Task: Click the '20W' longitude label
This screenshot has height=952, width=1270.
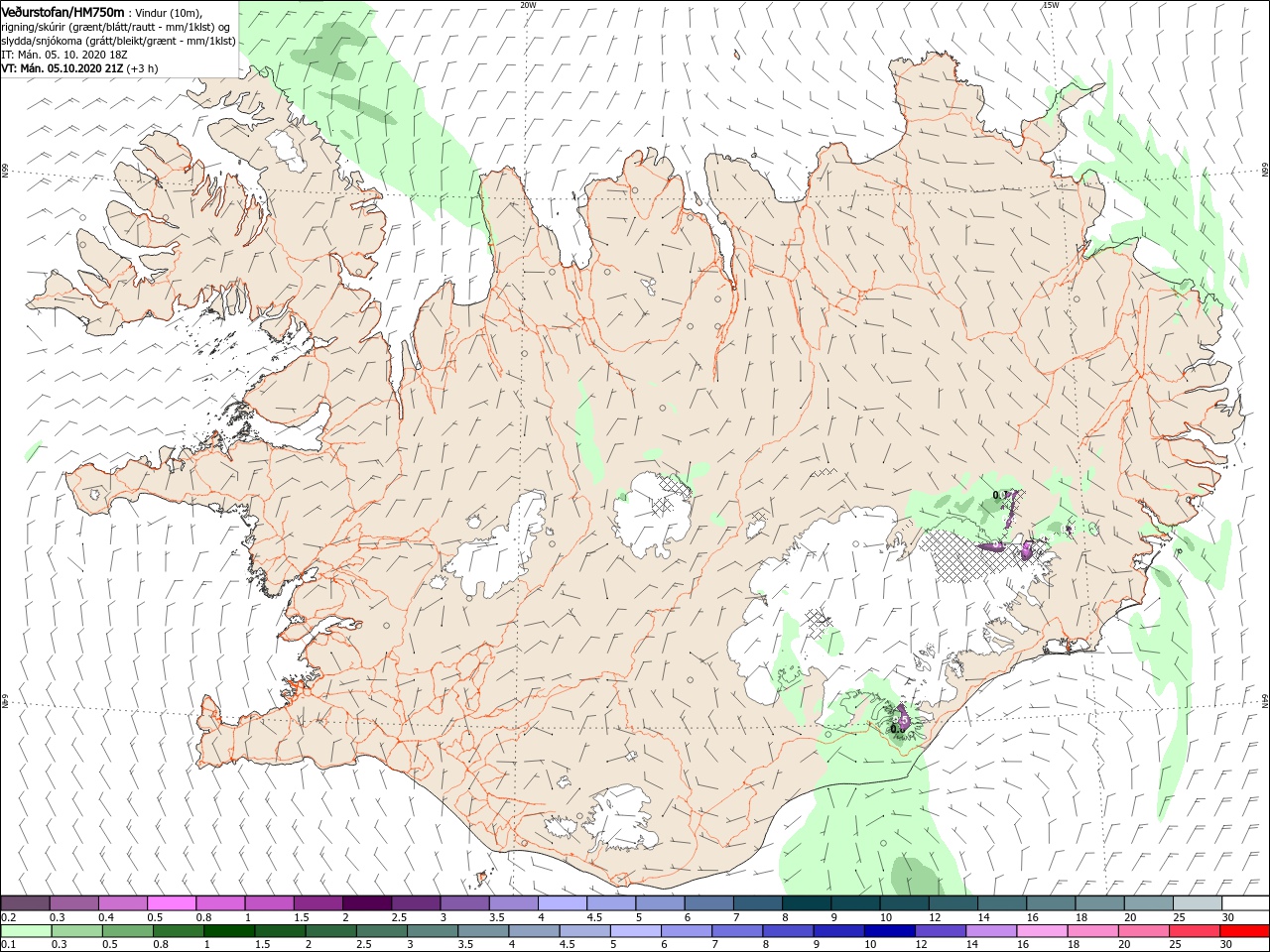Action: [x=527, y=5]
